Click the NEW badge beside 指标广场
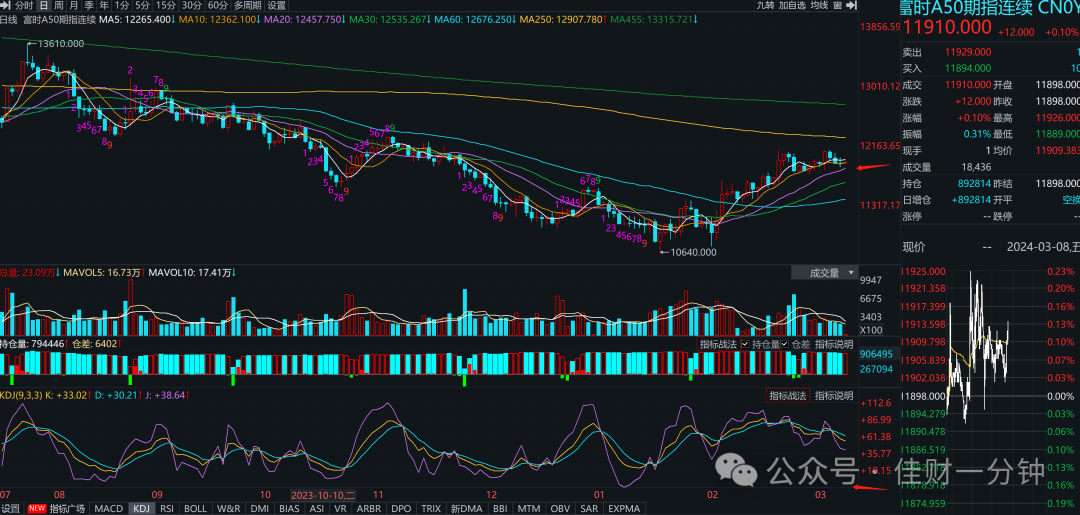 (37, 509)
